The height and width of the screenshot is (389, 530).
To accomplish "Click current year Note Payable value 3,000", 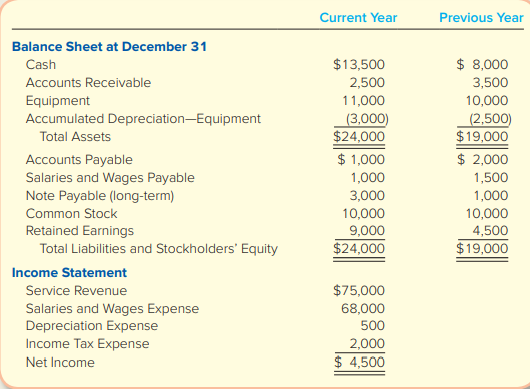I will tap(367, 196).
